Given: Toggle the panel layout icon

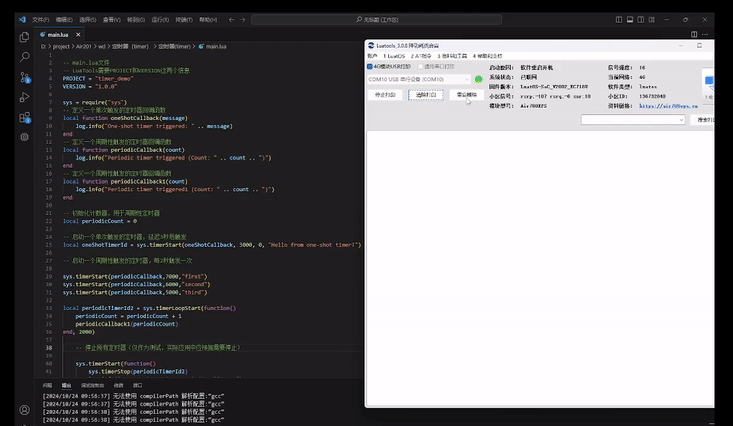Looking at the screenshot, I should 630,20.
